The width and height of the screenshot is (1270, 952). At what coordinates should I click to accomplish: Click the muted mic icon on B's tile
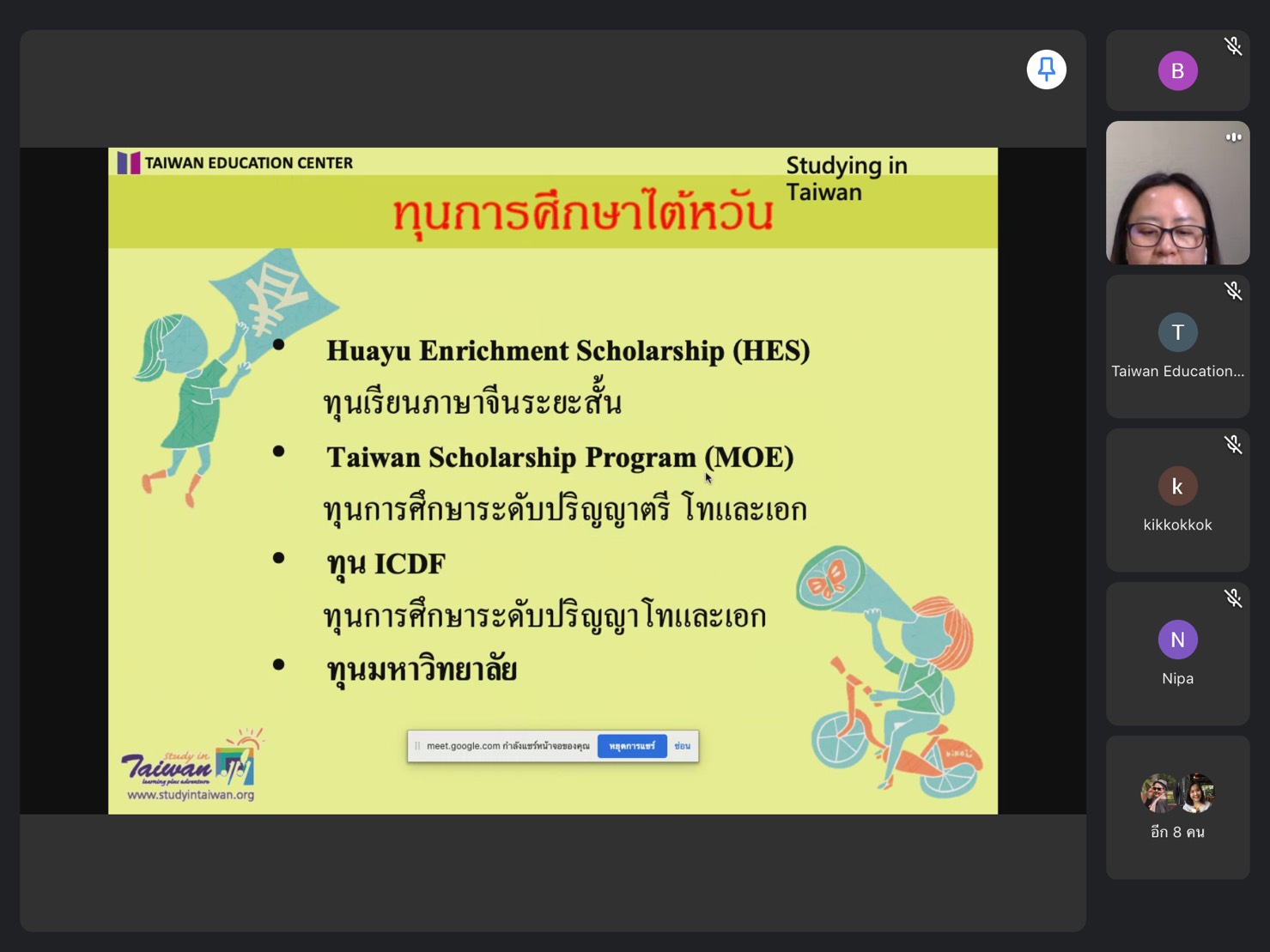pyautogui.click(x=1233, y=46)
